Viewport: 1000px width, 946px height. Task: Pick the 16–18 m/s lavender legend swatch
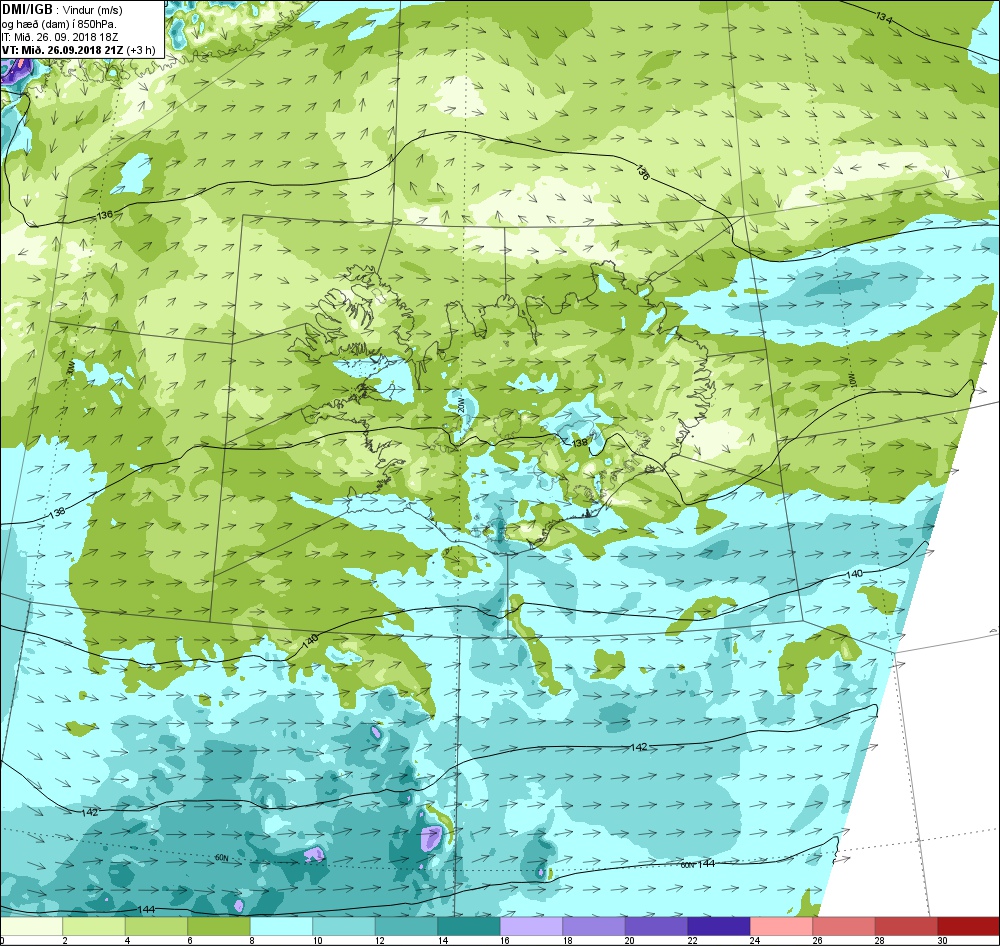pos(532,926)
